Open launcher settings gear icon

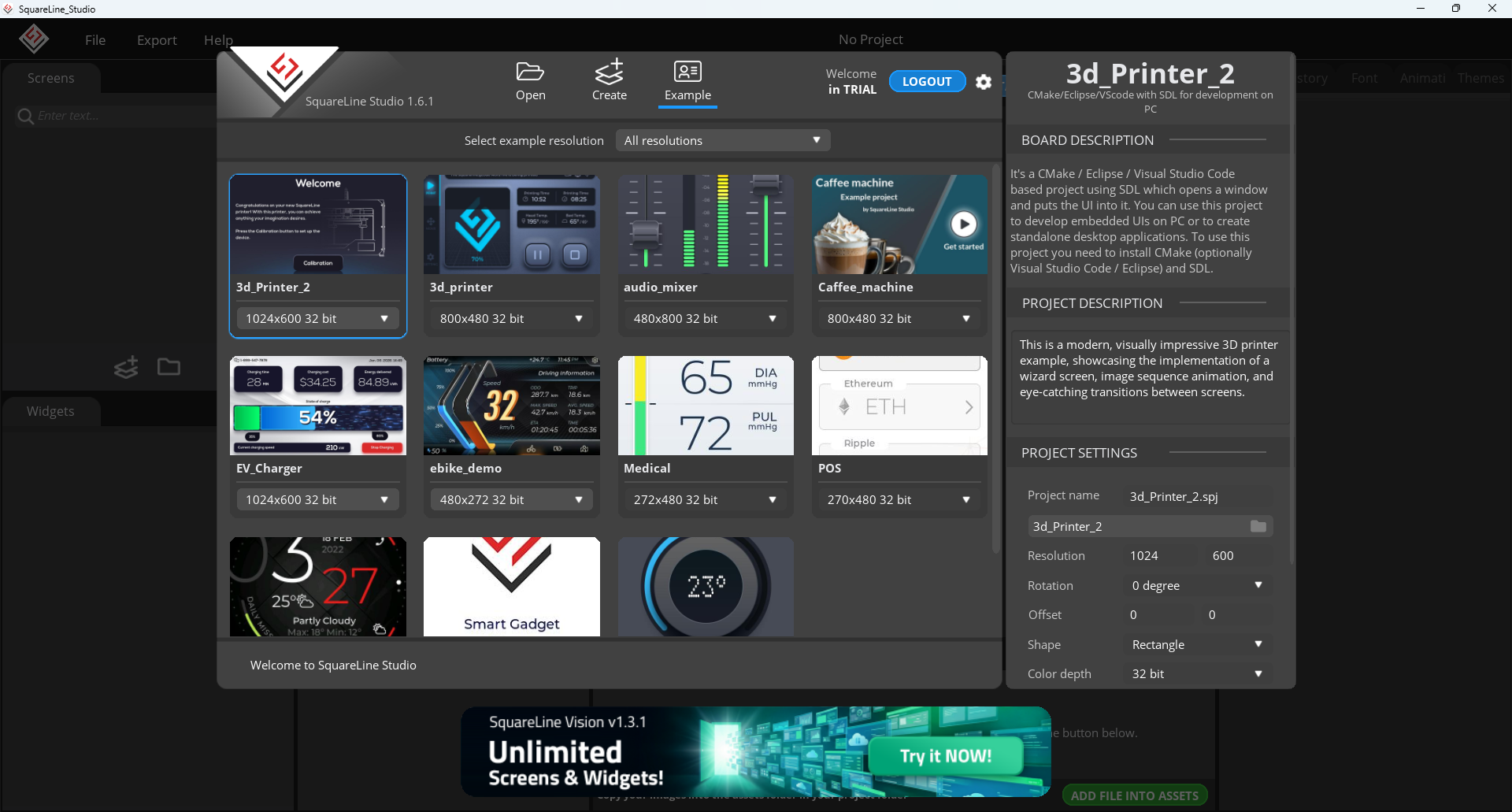click(x=984, y=82)
